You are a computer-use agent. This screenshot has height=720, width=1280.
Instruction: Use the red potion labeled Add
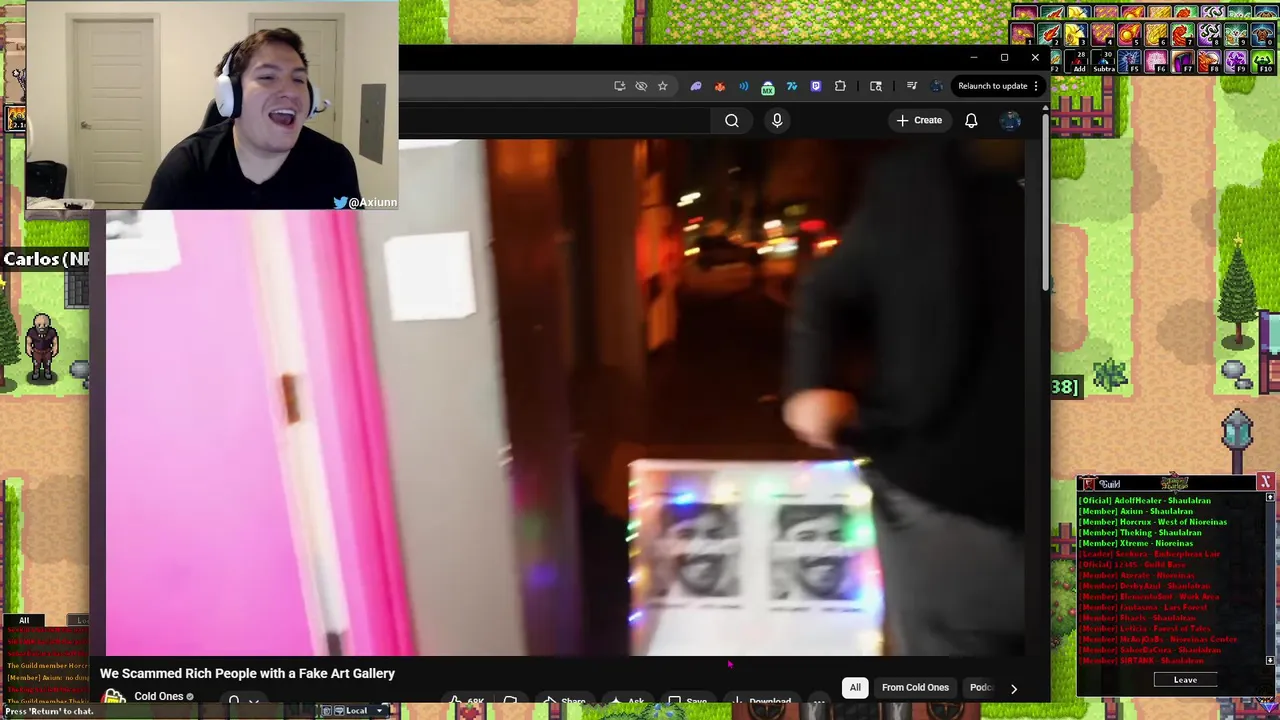(1076, 61)
